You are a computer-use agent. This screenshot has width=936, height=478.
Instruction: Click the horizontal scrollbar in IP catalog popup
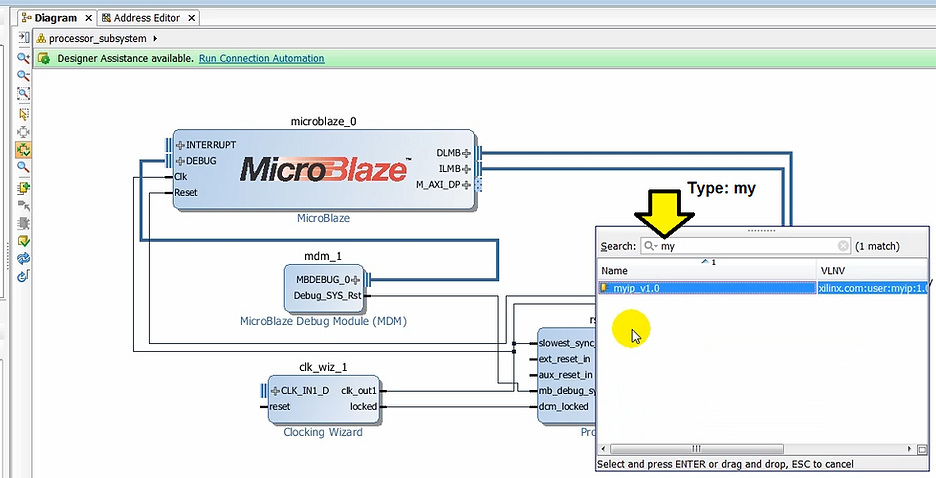click(760, 449)
